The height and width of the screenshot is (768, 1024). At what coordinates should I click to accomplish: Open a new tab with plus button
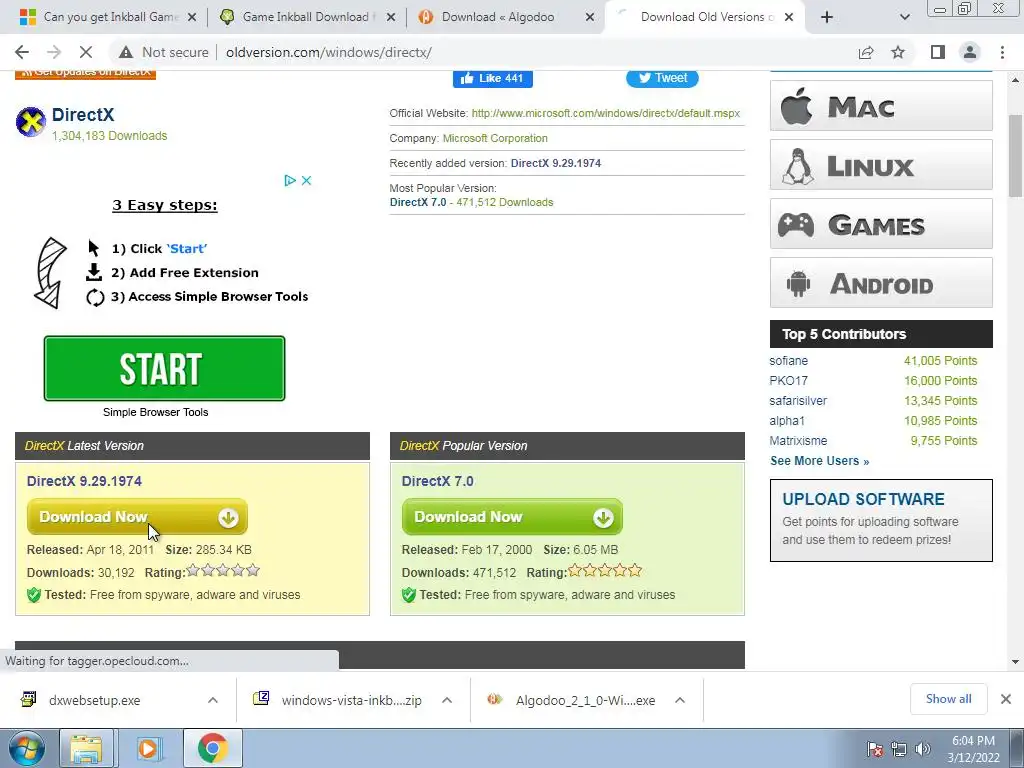pyautogui.click(x=827, y=17)
